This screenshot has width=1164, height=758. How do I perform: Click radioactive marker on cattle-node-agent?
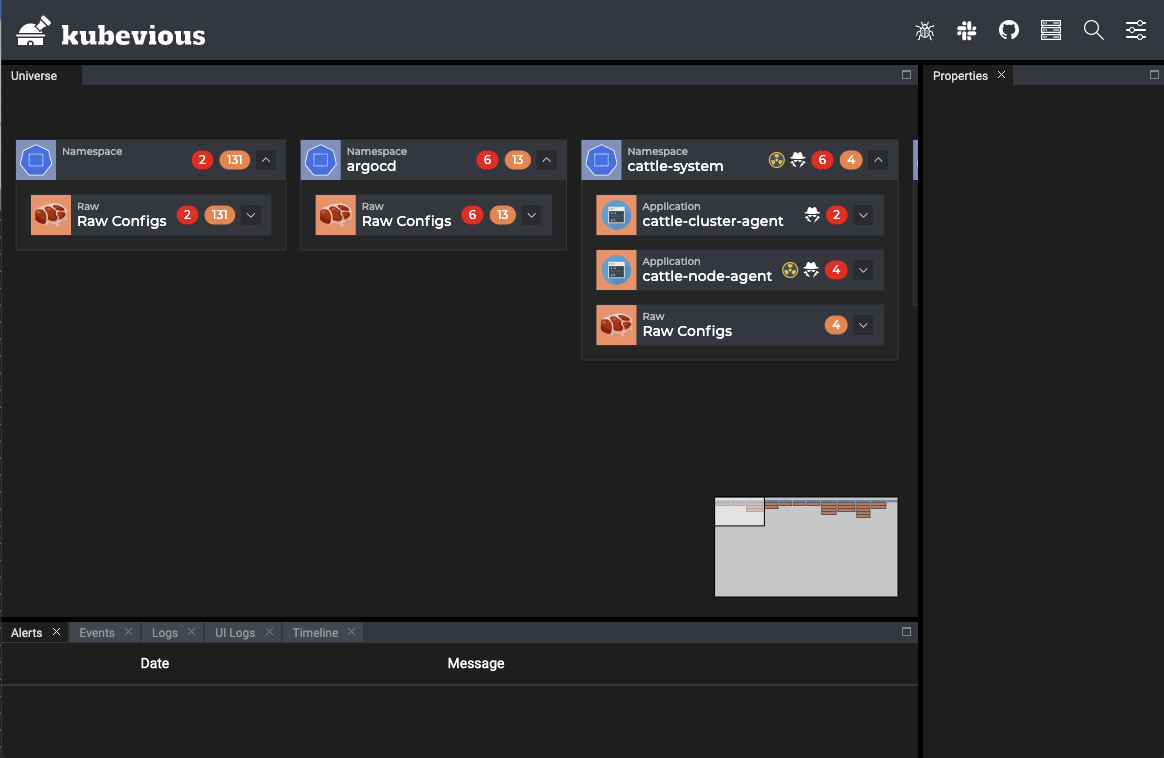click(790, 270)
